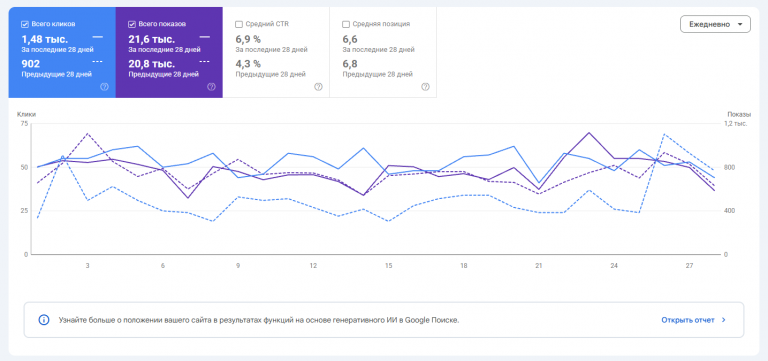Click day 27 on chart x-axis
Screen dimensions: 768x361
click(689, 265)
